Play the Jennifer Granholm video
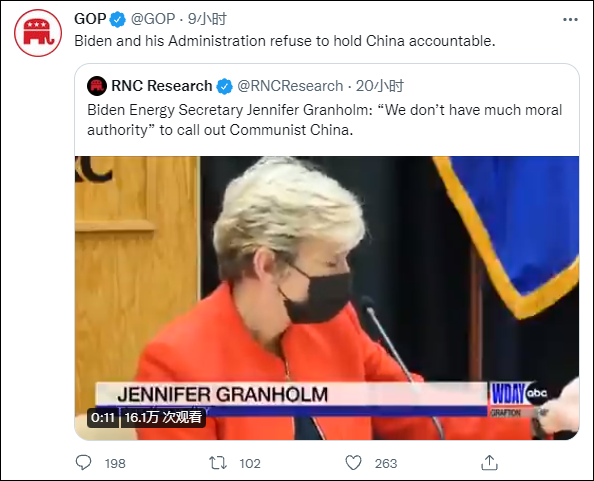Image resolution: width=594 pixels, height=481 pixels. click(327, 298)
